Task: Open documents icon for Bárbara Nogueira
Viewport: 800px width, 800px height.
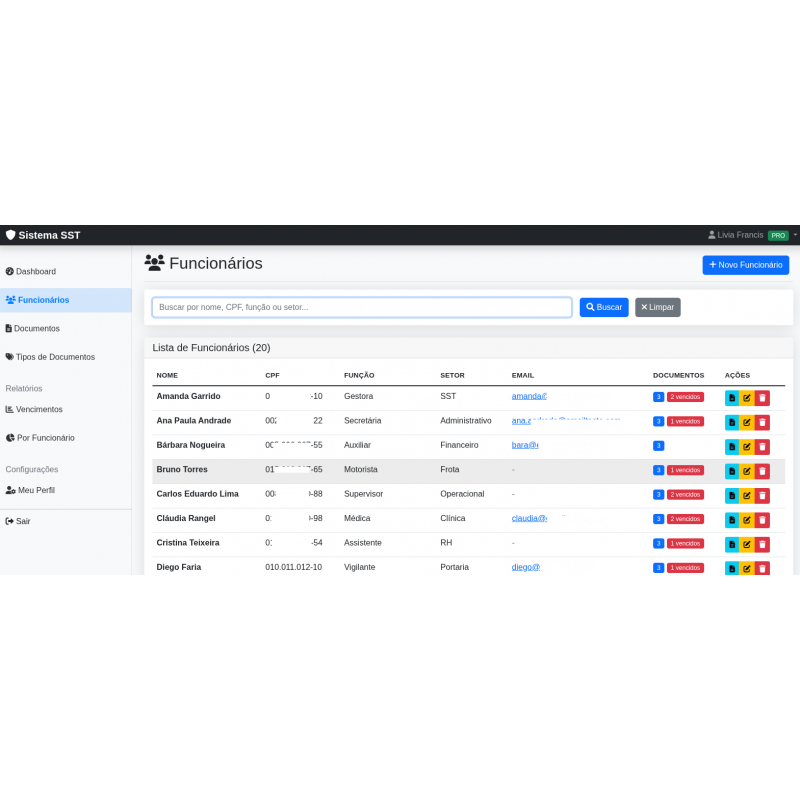Action: point(732,446)
